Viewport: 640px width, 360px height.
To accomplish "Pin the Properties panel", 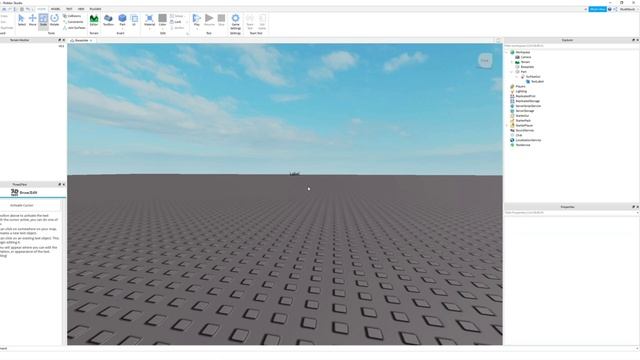I will coord(633,207).
